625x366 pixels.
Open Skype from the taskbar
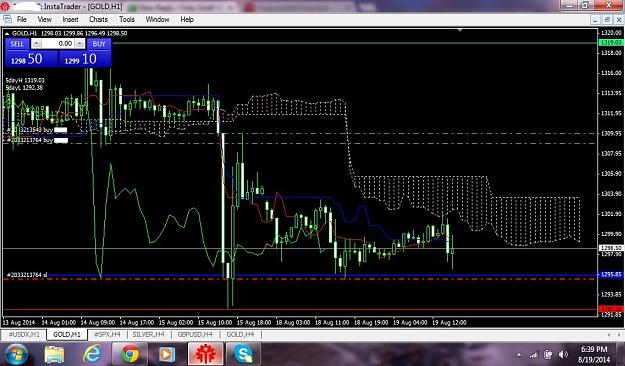pos(243,354)
